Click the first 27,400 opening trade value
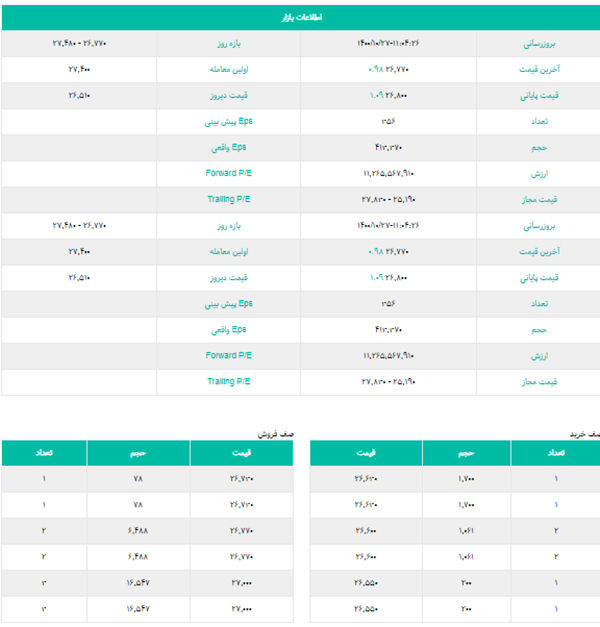Viewport: 600px width, 627px height. 79,70
